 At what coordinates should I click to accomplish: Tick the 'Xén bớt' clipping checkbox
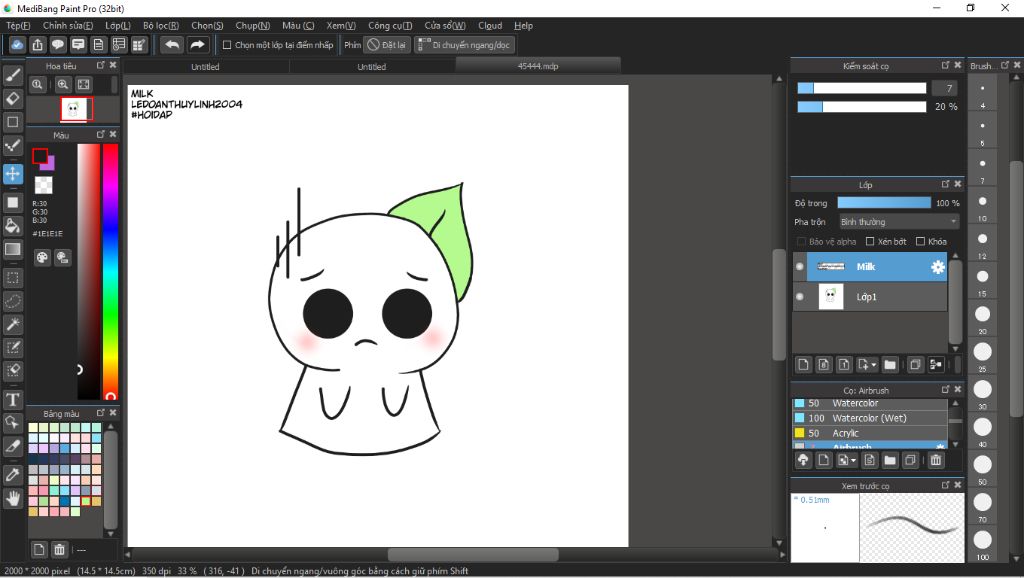[870, 241]
